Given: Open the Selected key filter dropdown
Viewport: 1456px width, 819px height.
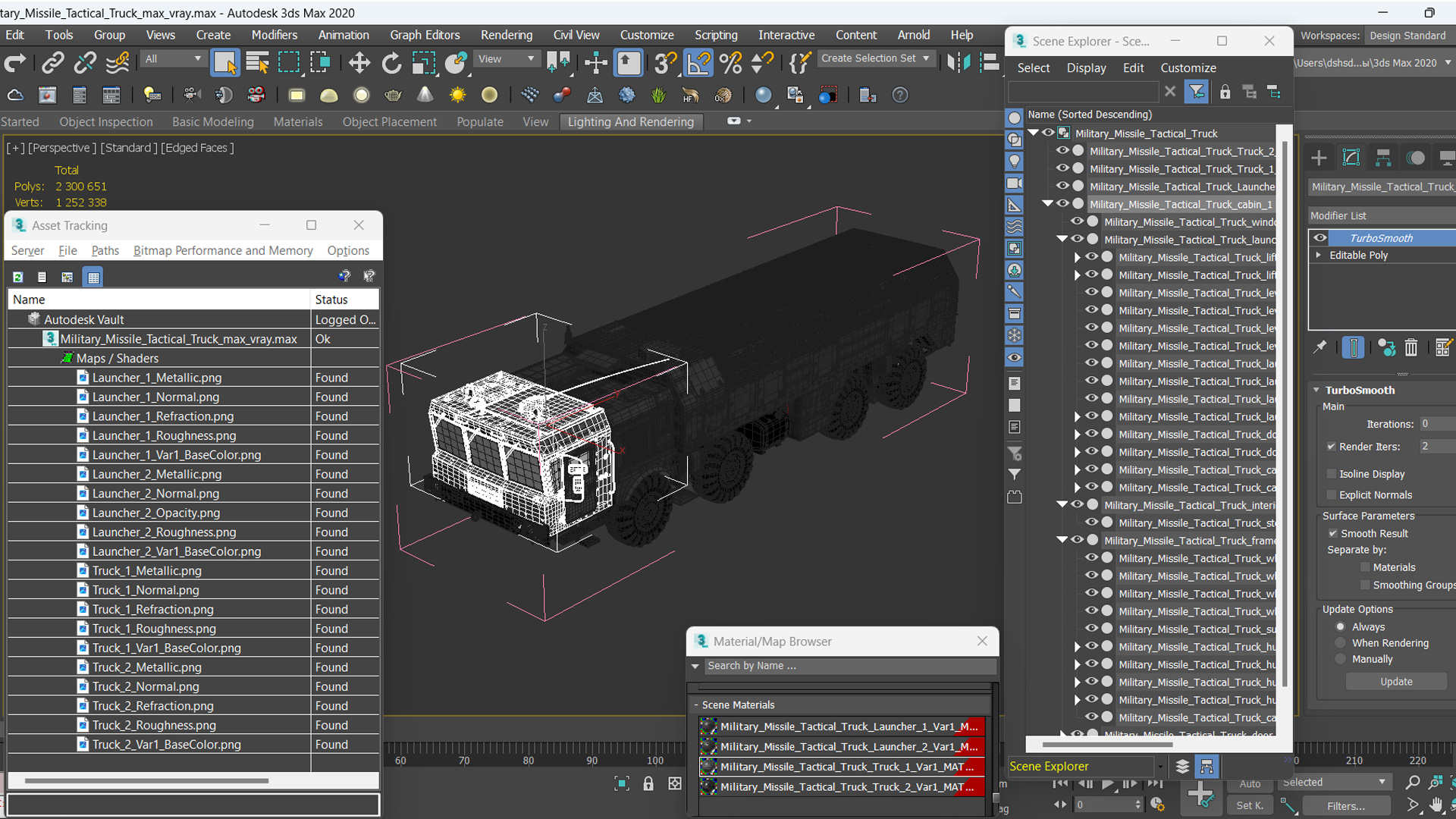Looking at the screenshot, I should [x=1334, y=782].
